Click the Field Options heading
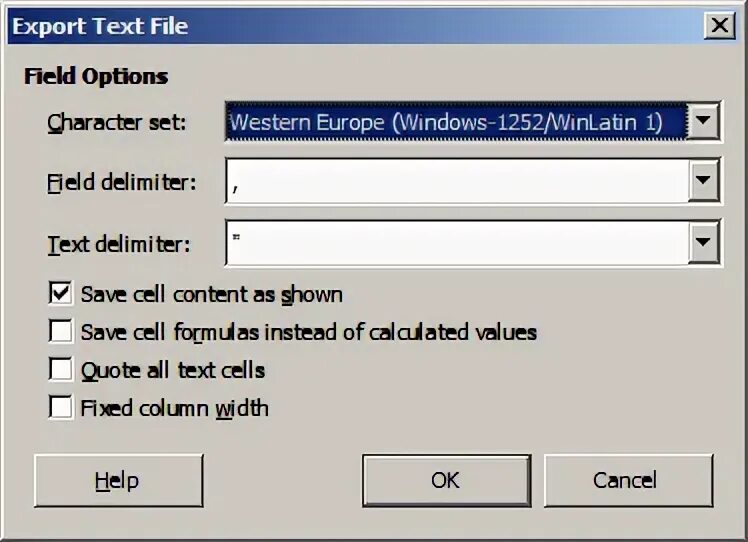Screen dimensions: 748x542 [96, 77]
